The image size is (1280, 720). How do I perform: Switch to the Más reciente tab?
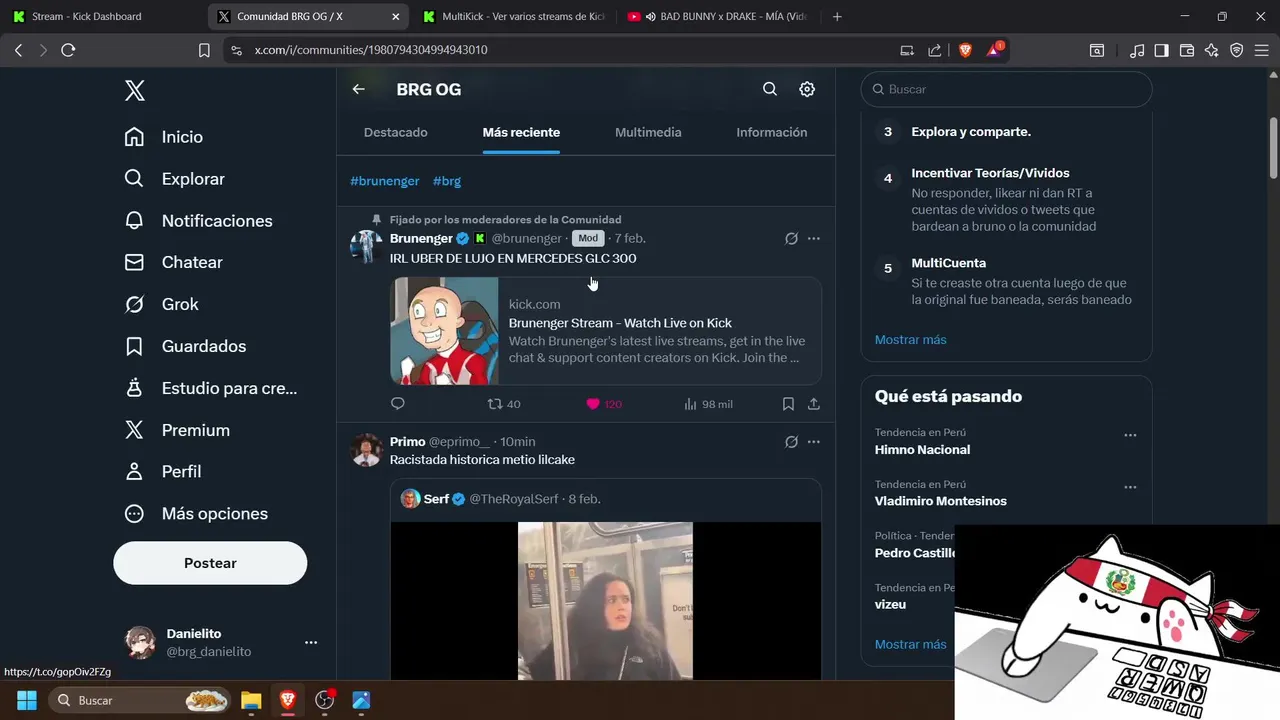[x=521, y=132]
